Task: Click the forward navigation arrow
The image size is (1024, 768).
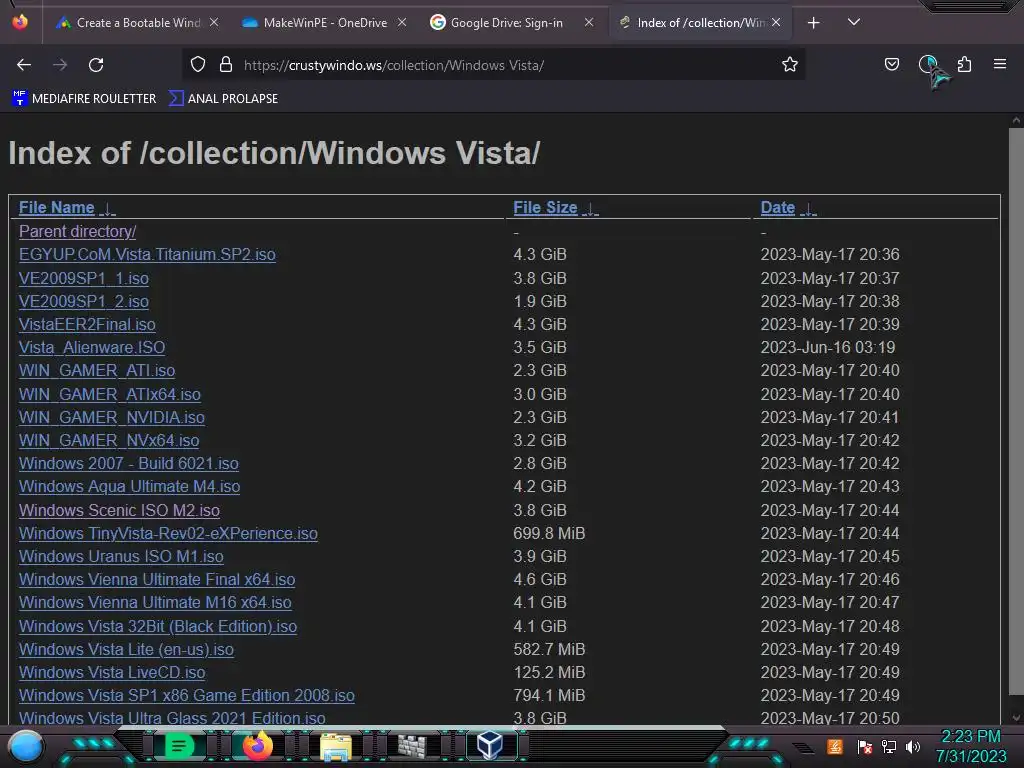Action: pos(60,65)
